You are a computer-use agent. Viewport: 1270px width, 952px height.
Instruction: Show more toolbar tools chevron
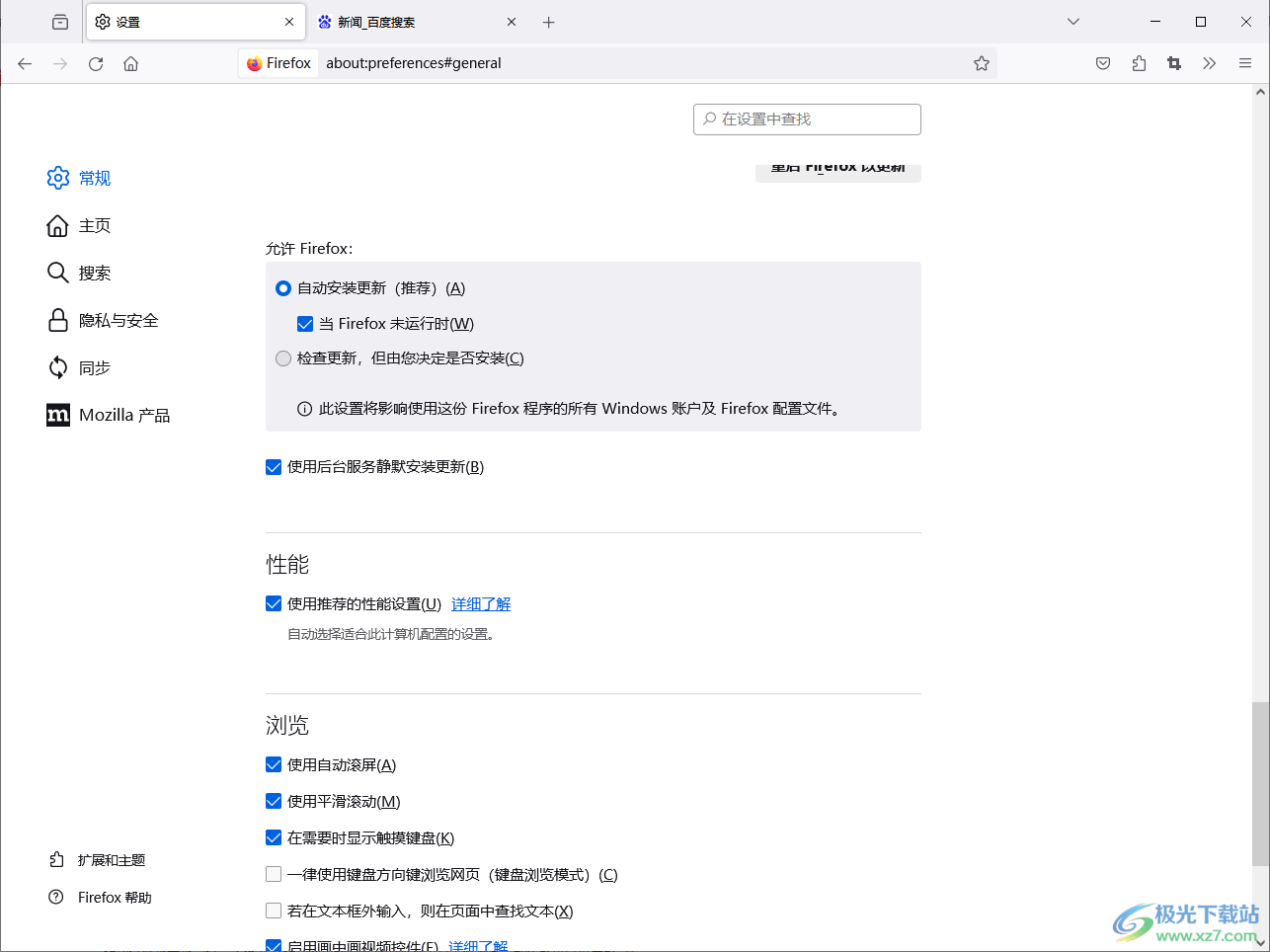pyautogui.click(x=1210, y=63)
